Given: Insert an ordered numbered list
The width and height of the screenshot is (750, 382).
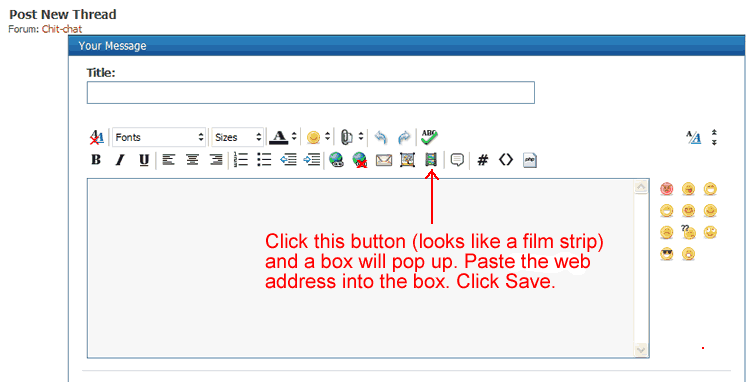Looking at the screenshot, I should tap(241, 160).
